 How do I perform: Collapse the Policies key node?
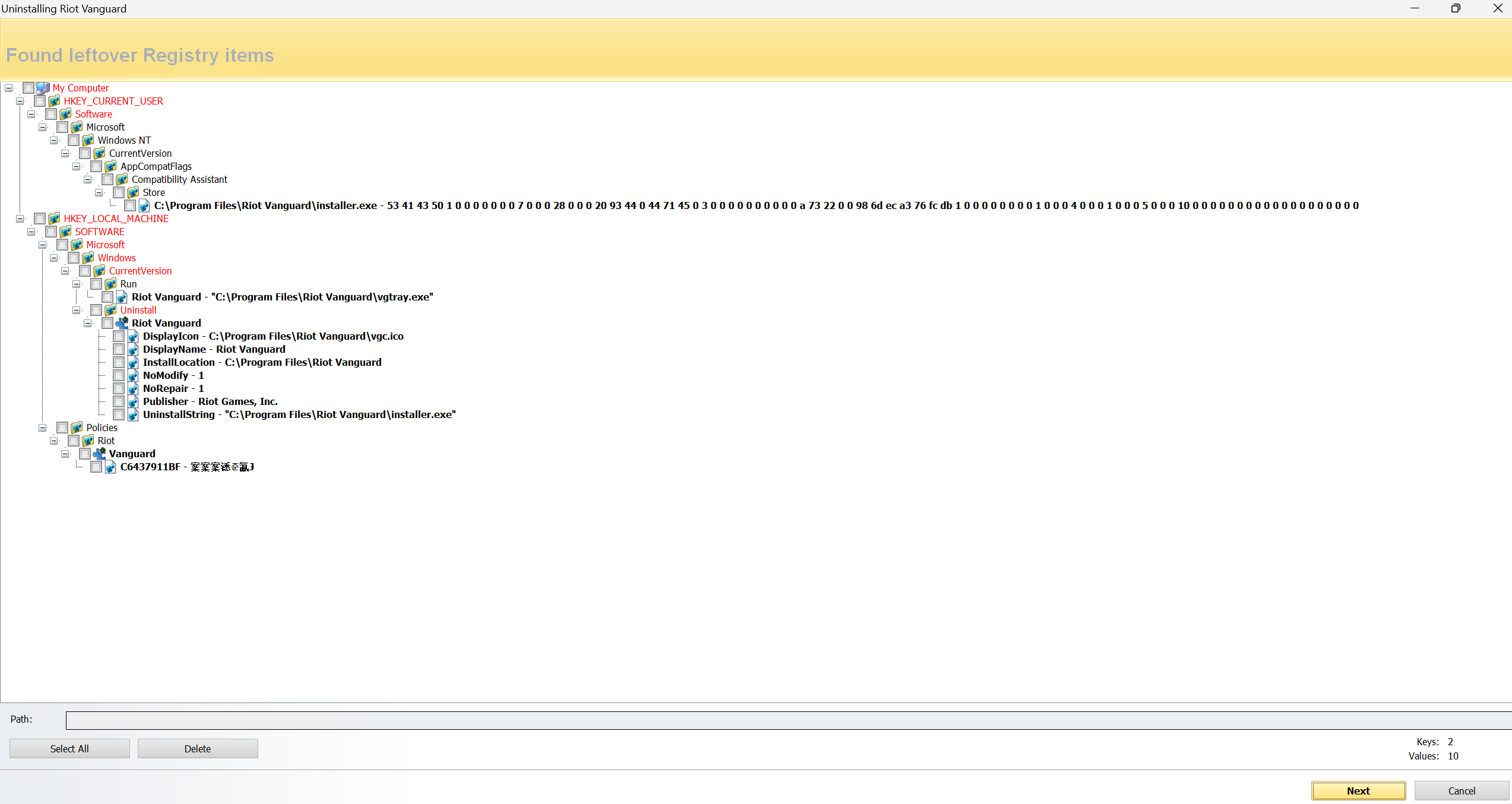[x=42, y=428]
